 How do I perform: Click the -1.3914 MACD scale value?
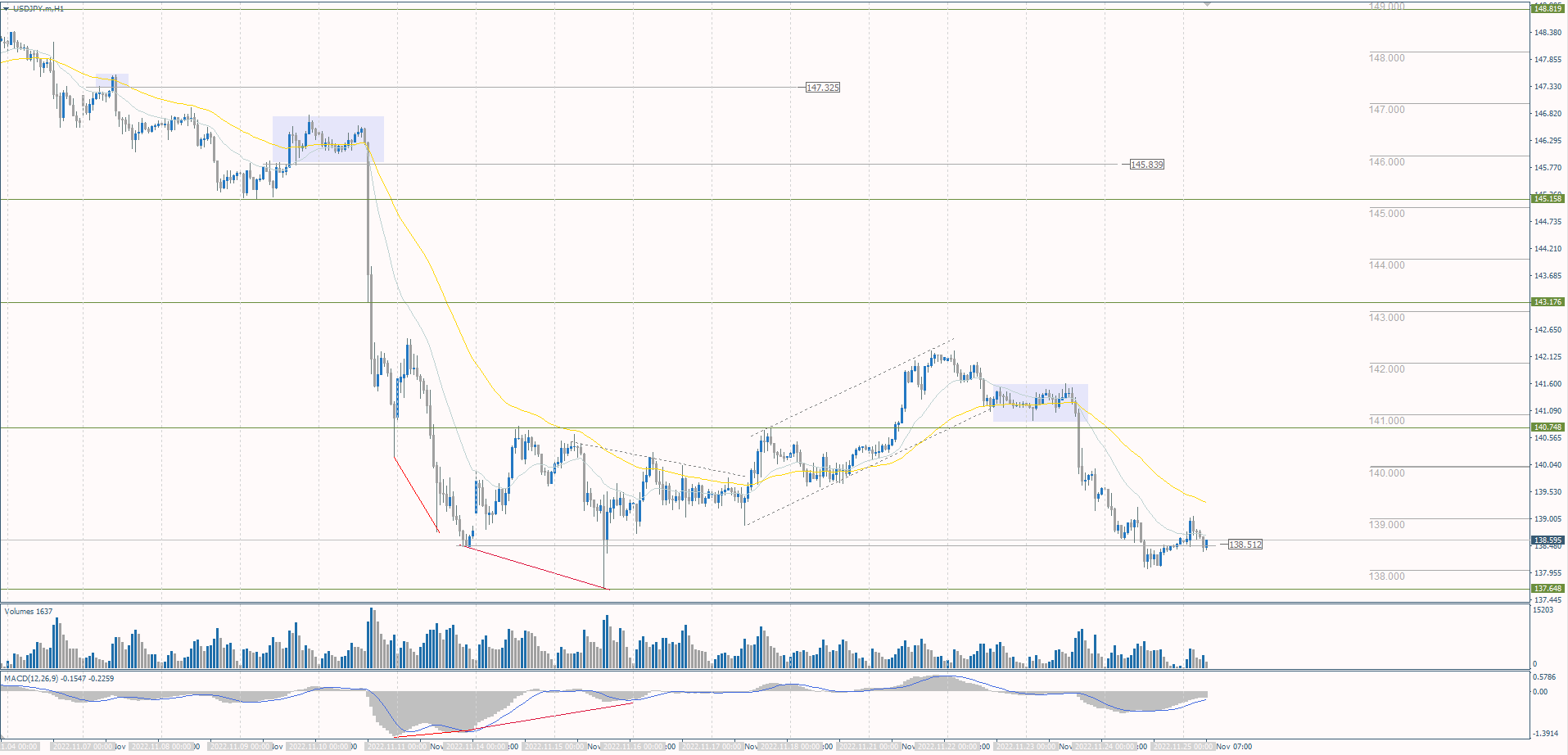[x=1546, y=734]
